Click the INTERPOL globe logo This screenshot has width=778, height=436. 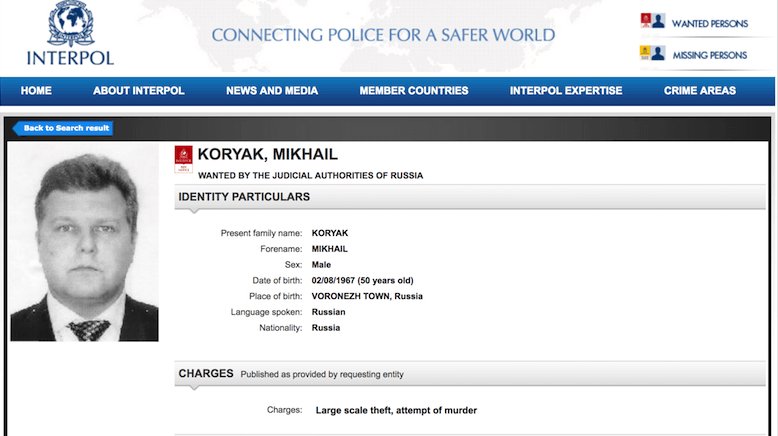coord(70,23)
